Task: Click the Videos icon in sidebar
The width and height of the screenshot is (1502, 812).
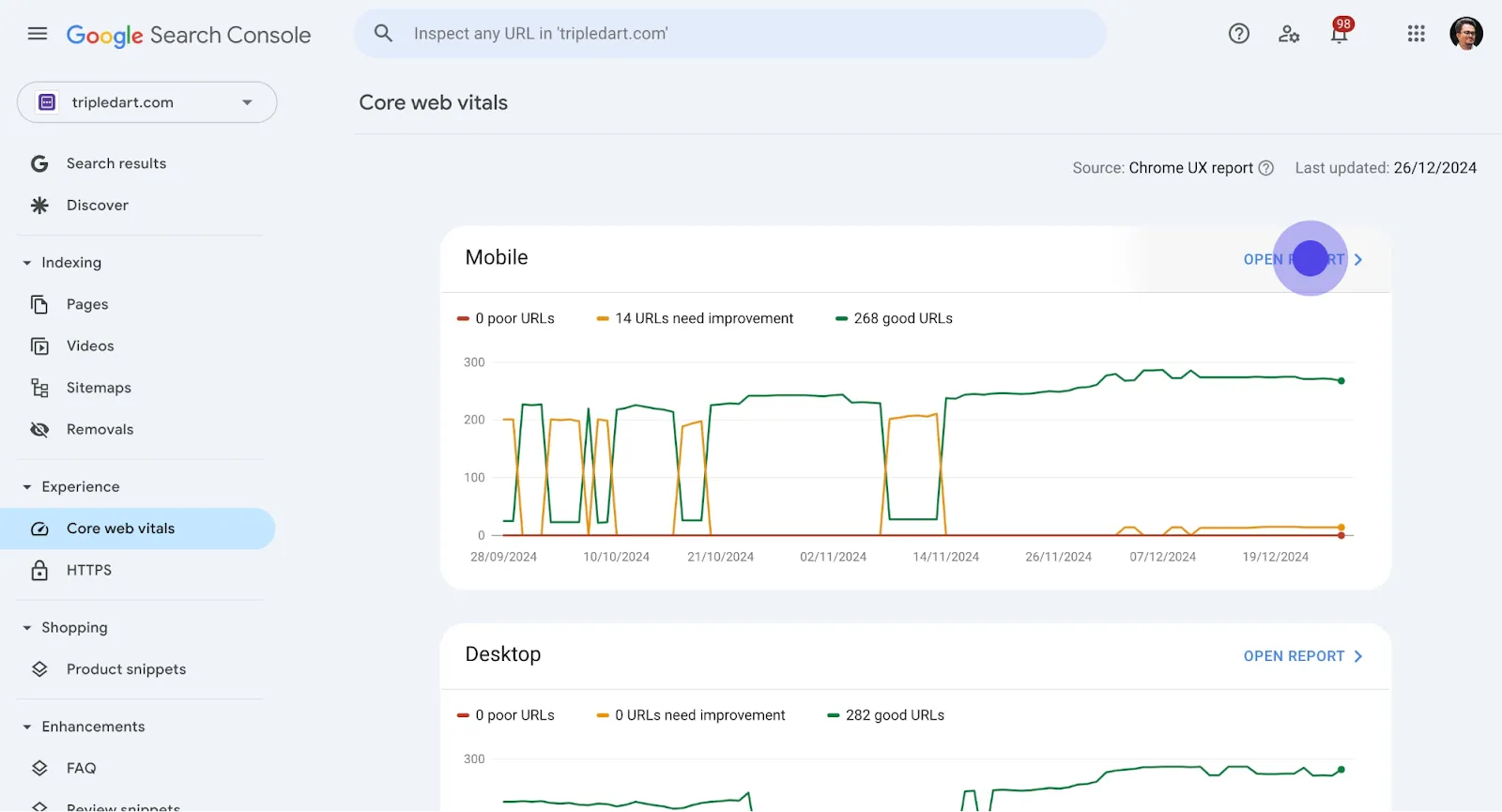Action: click(39, 346)
